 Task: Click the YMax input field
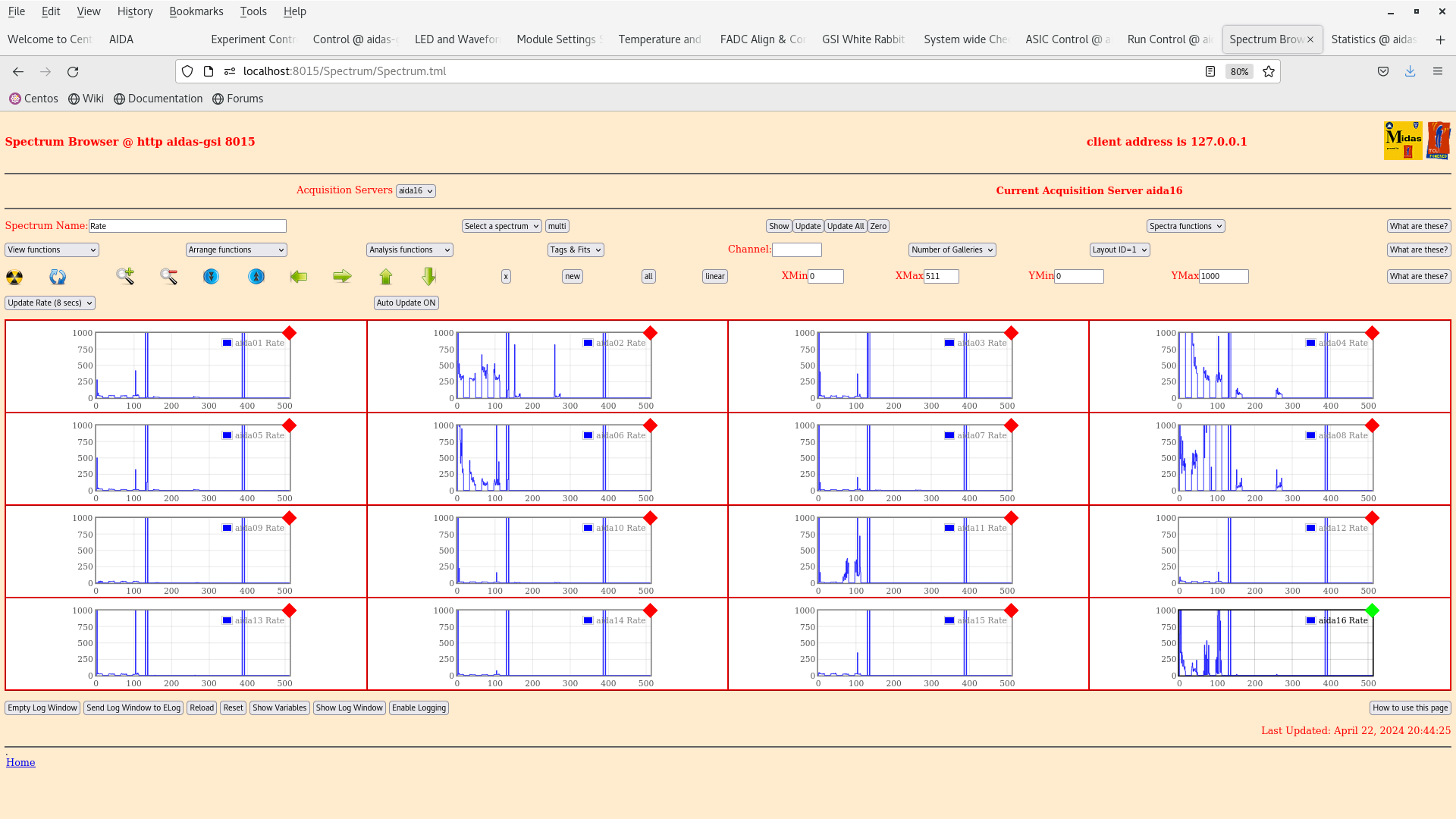coord(1223,276)
